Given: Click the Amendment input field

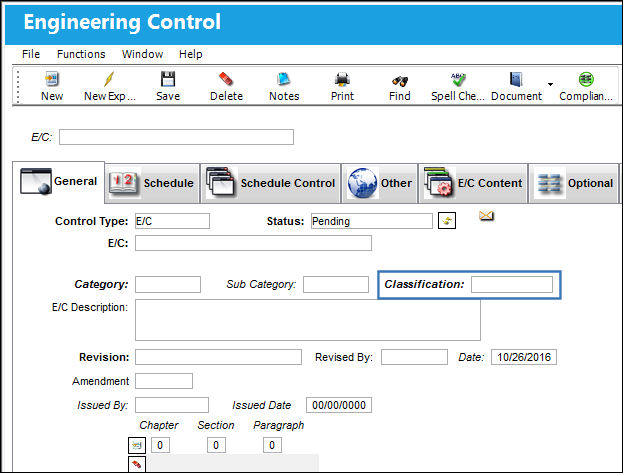Looking at the screenshot, I should pyautogui.click(x=164, y=381).
